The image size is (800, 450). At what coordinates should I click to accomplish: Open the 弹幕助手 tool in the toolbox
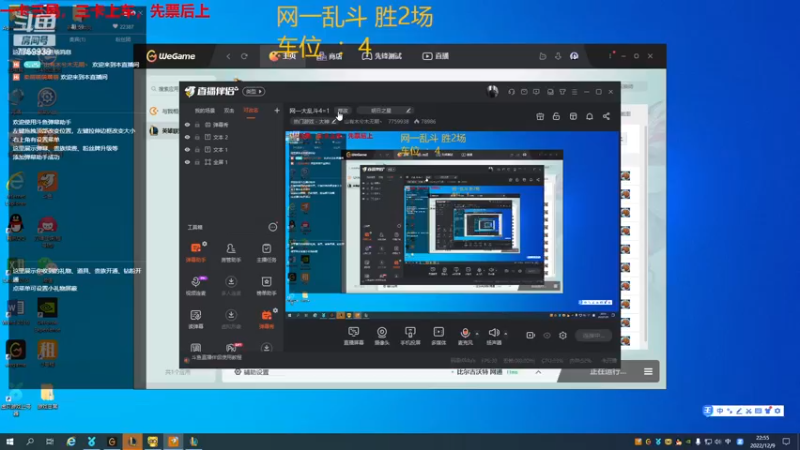point(195,252)
